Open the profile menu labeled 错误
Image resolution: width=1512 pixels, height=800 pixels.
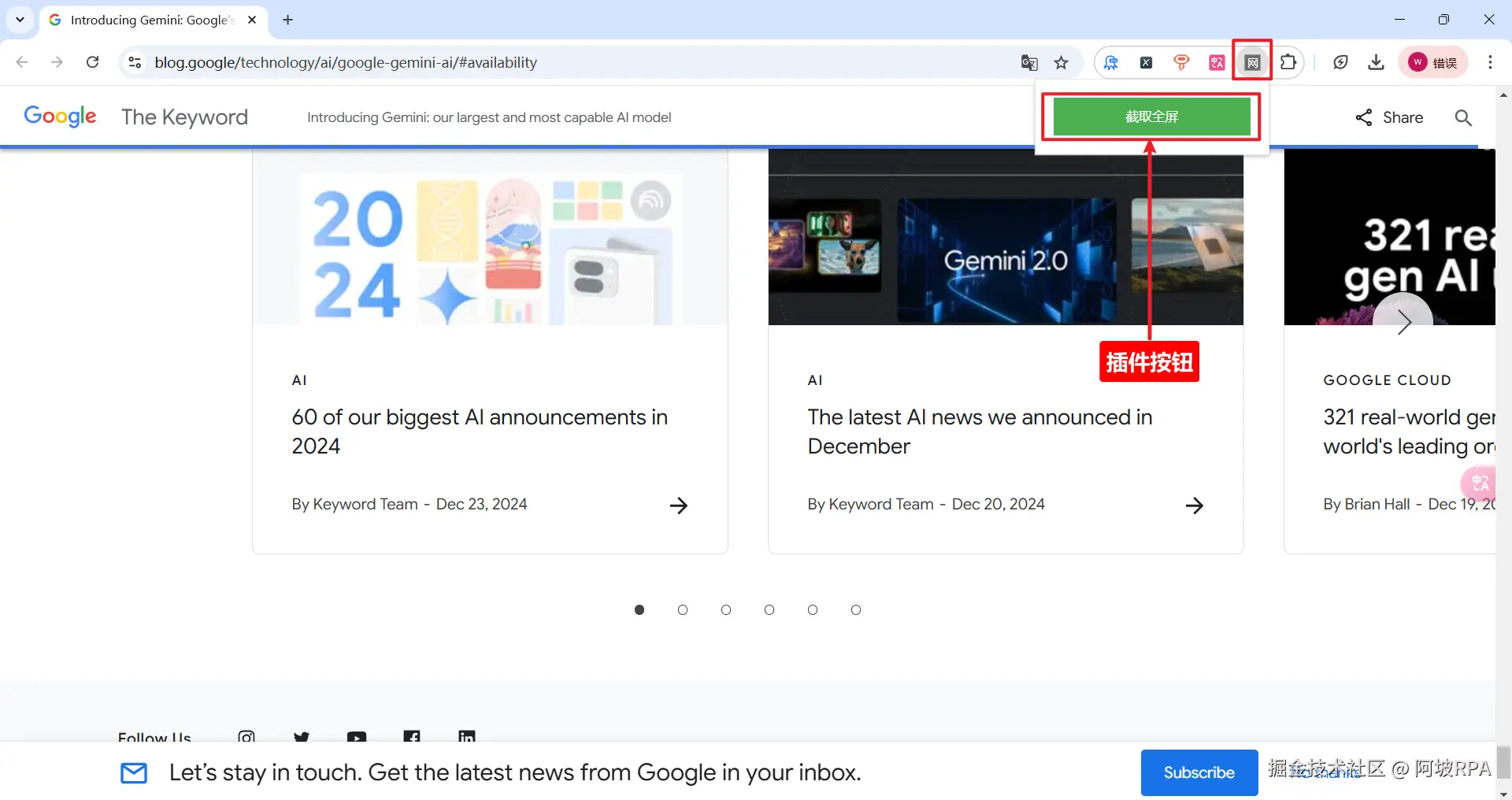tap(1433, 62)
